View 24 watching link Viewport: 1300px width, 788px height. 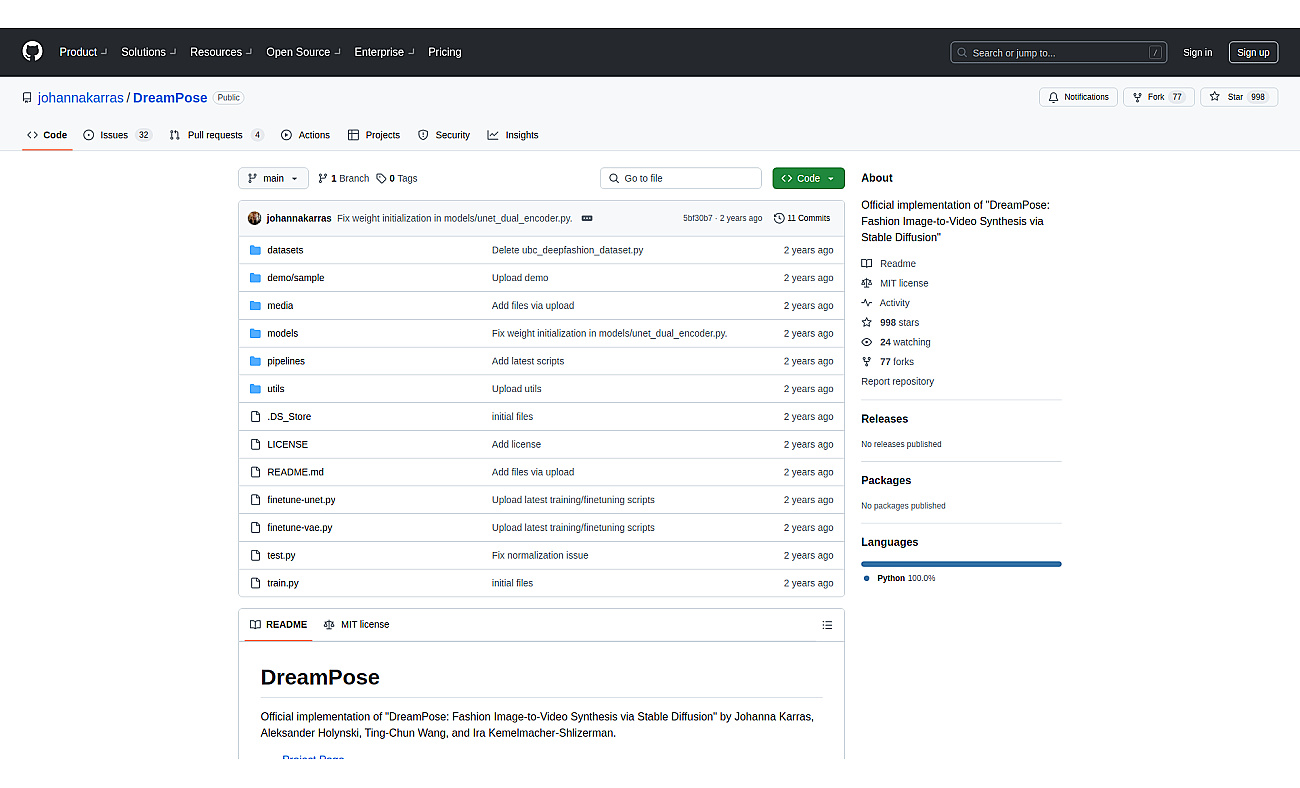896,342
